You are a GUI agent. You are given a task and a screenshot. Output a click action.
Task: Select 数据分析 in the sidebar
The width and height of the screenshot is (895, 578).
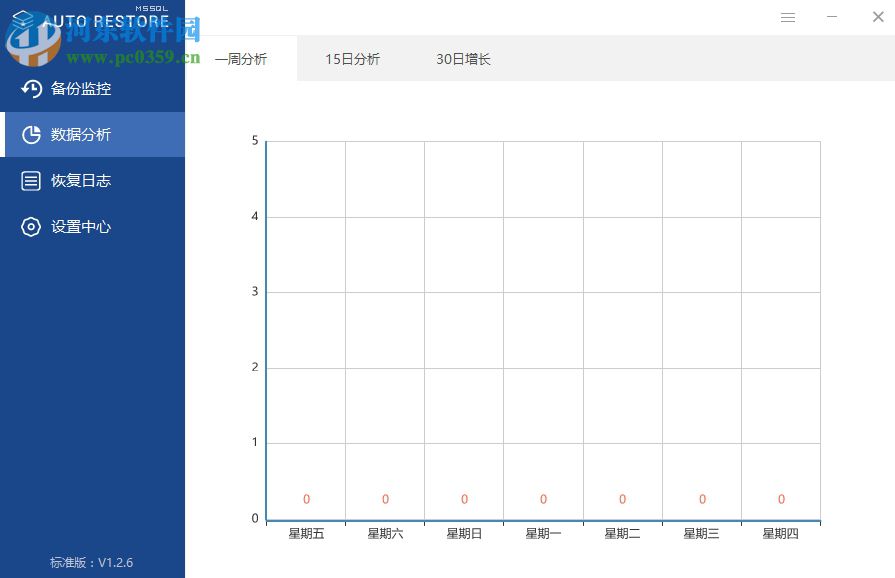(x=92, y=135)
